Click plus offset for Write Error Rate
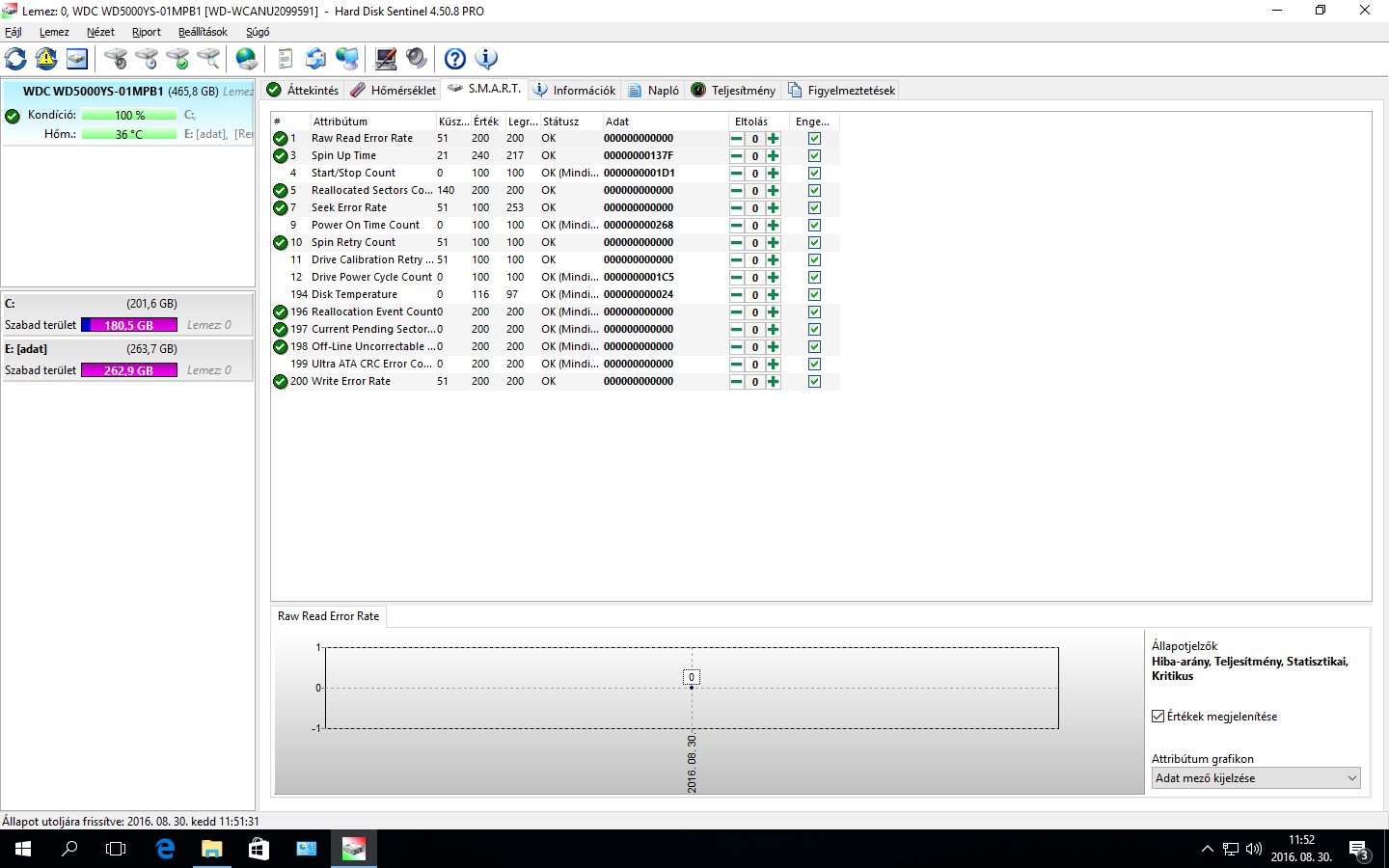 tap(773, 382)
